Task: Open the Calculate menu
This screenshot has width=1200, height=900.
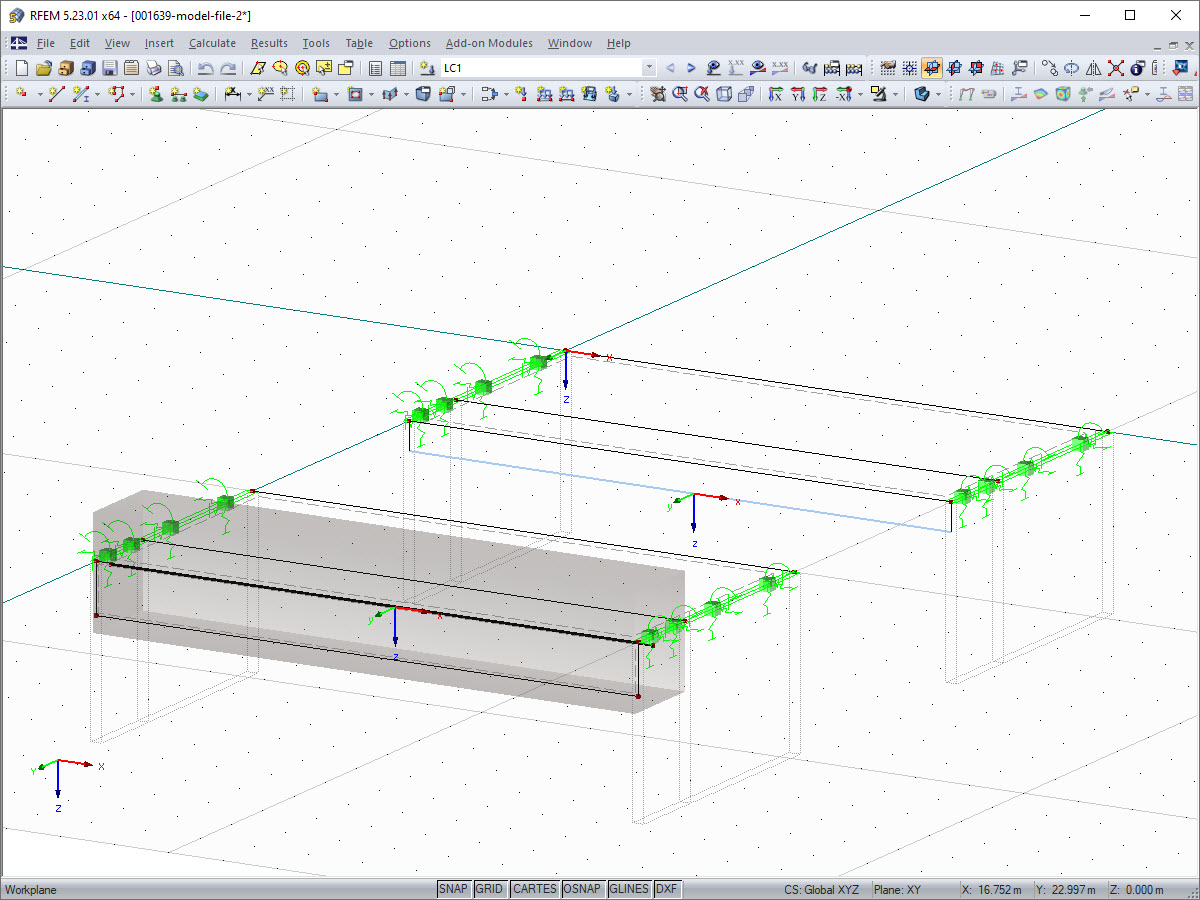Action: (212, 43)
